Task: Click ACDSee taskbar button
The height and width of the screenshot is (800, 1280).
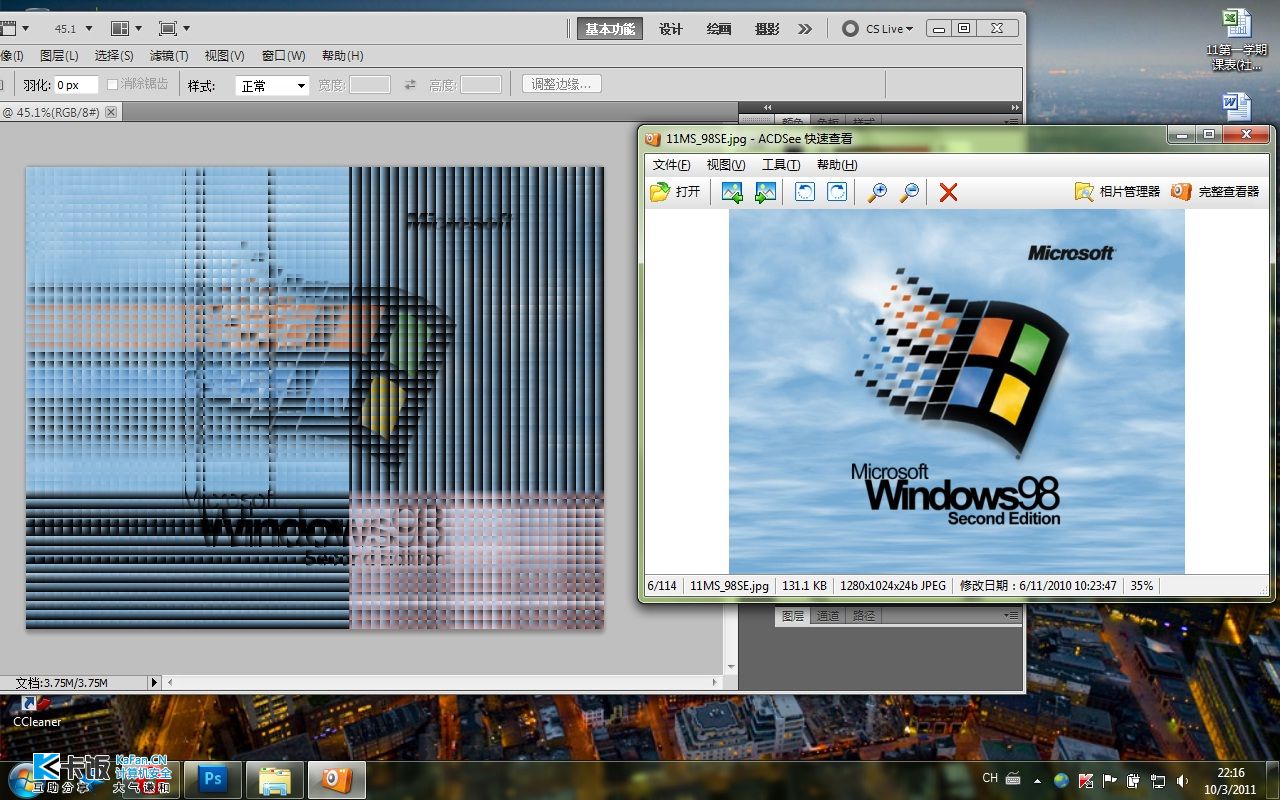Action: coord(336,779)
